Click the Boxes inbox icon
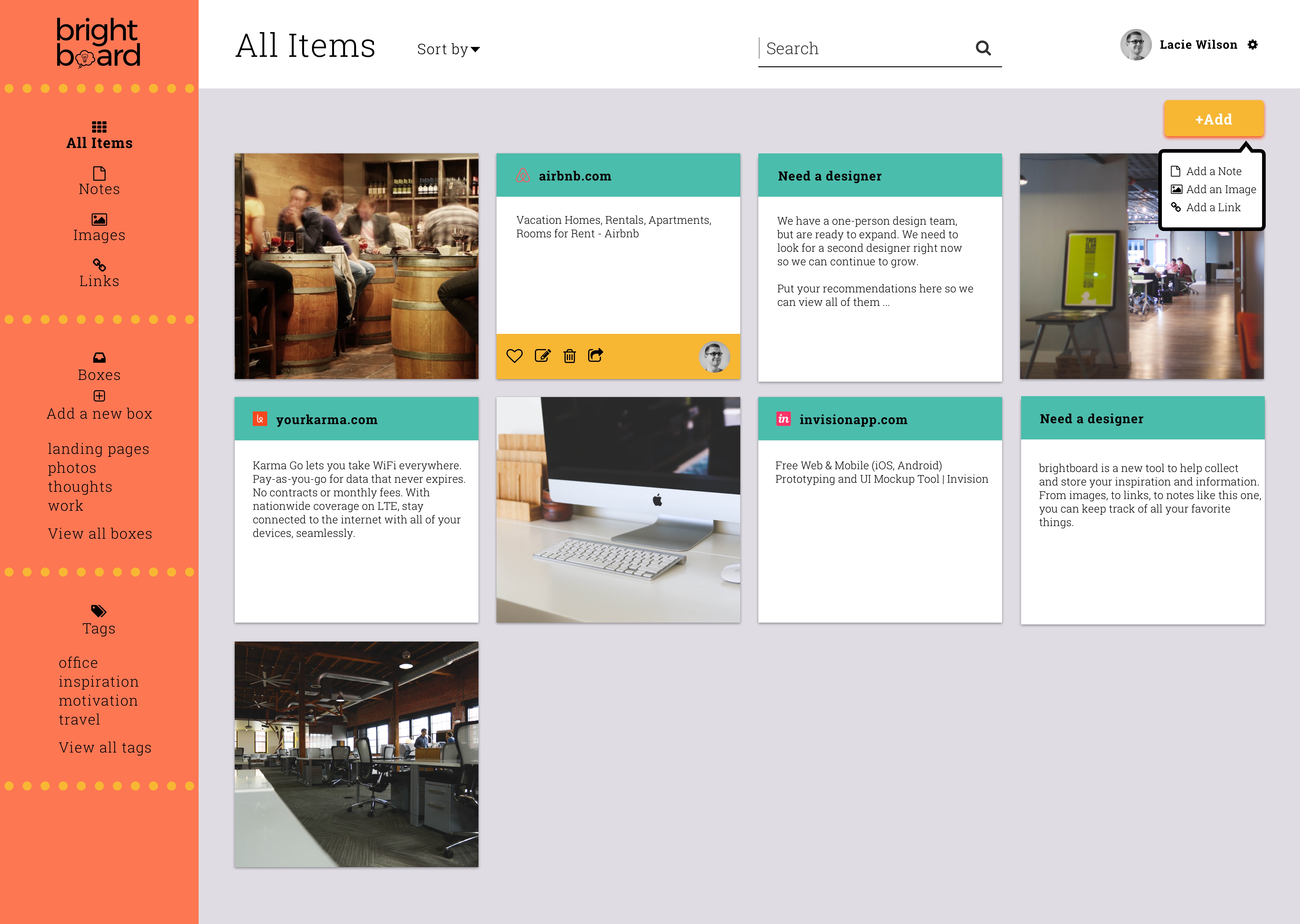Image resolution: width=1300 pixels, height=924 pixels. click(99, 357)
